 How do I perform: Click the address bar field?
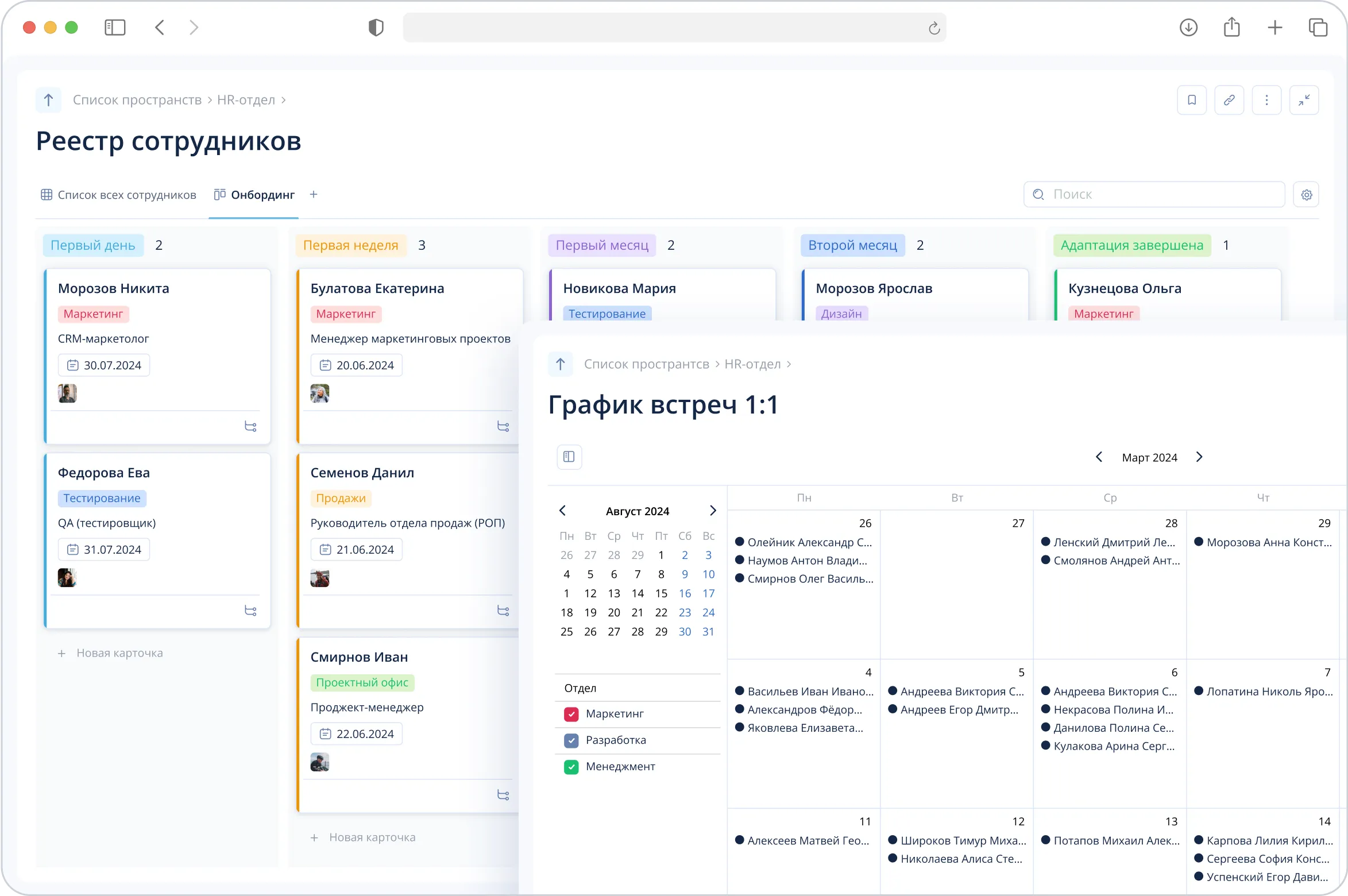(x=674, y=28)
